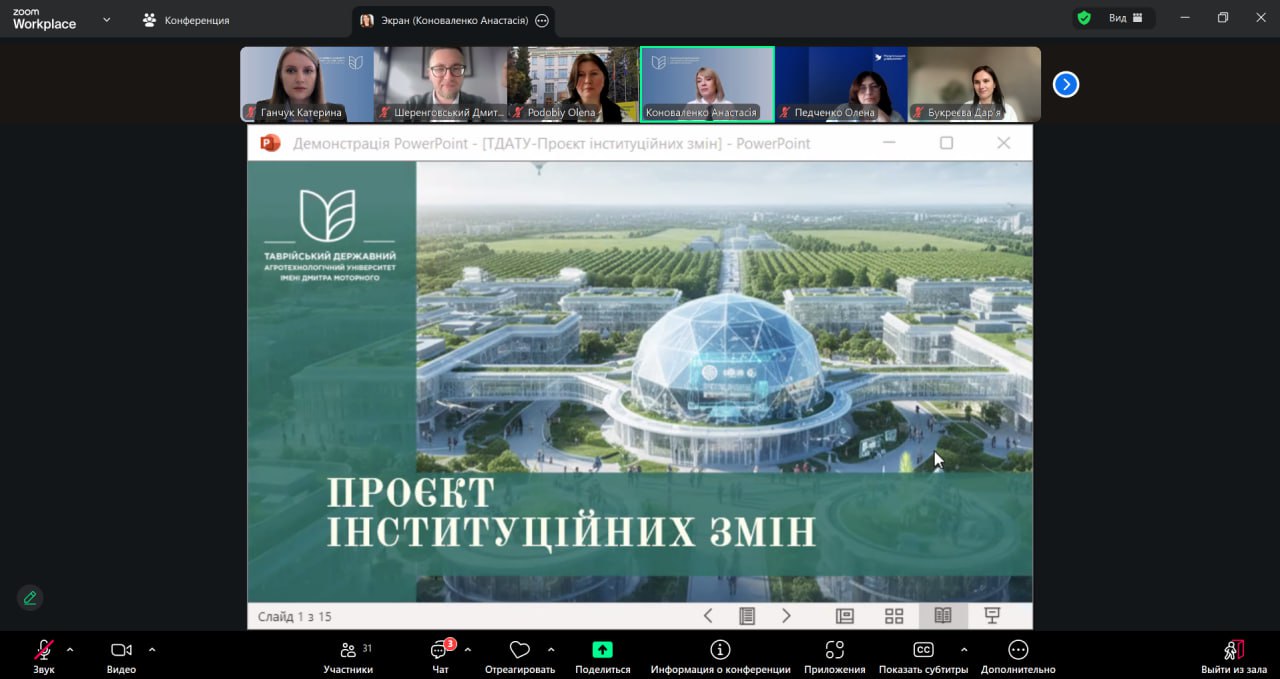Viewport: 1280px width, 679px height.
Task: Open the Чат chat panel
Action: click(440, 657)
